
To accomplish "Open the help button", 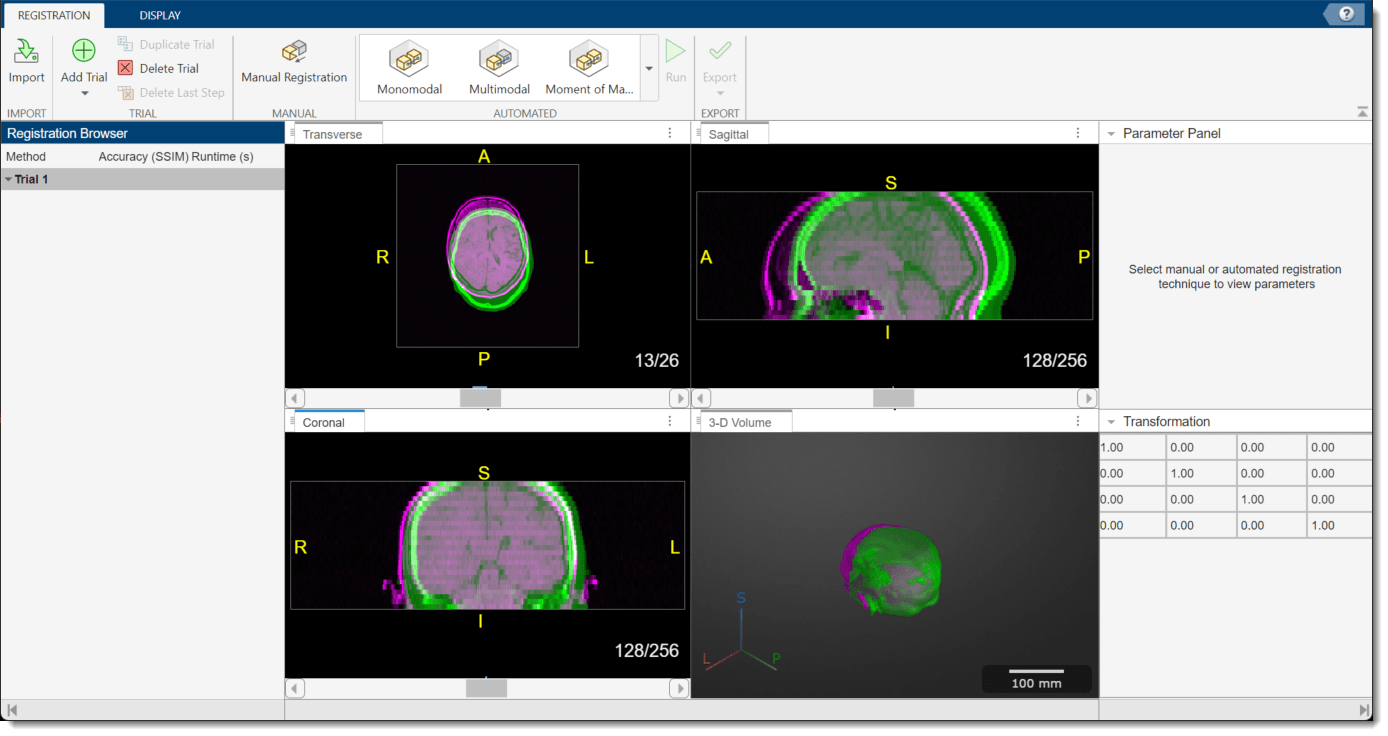I will pyautogui.click(x=1345, y=14).
